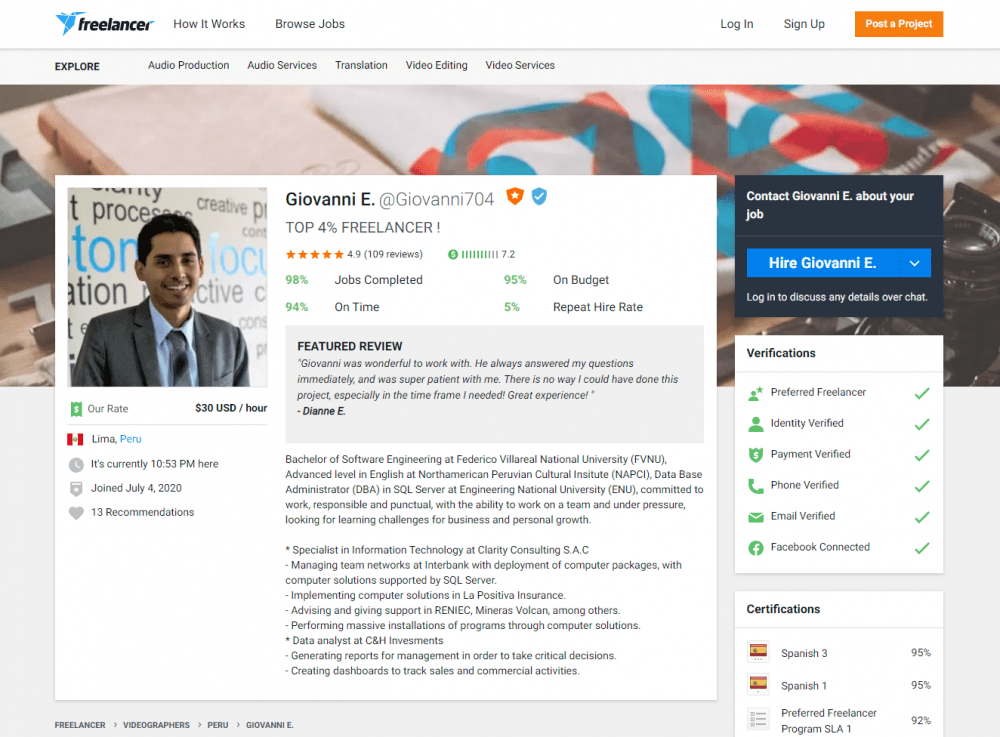
Task: Click the Facebook Connected icon
Action: pyautogui.click(x=756, y=548)
